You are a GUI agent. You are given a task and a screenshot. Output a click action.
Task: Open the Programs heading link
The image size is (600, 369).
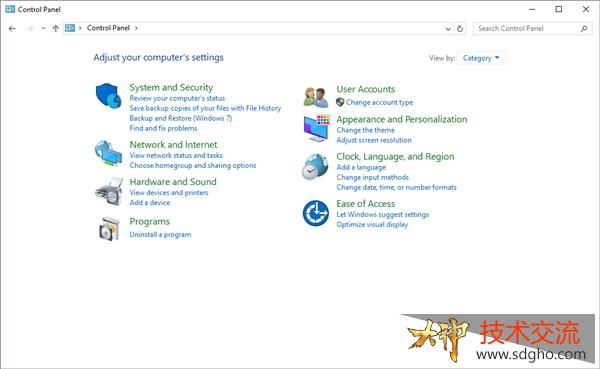coord(150,222)
